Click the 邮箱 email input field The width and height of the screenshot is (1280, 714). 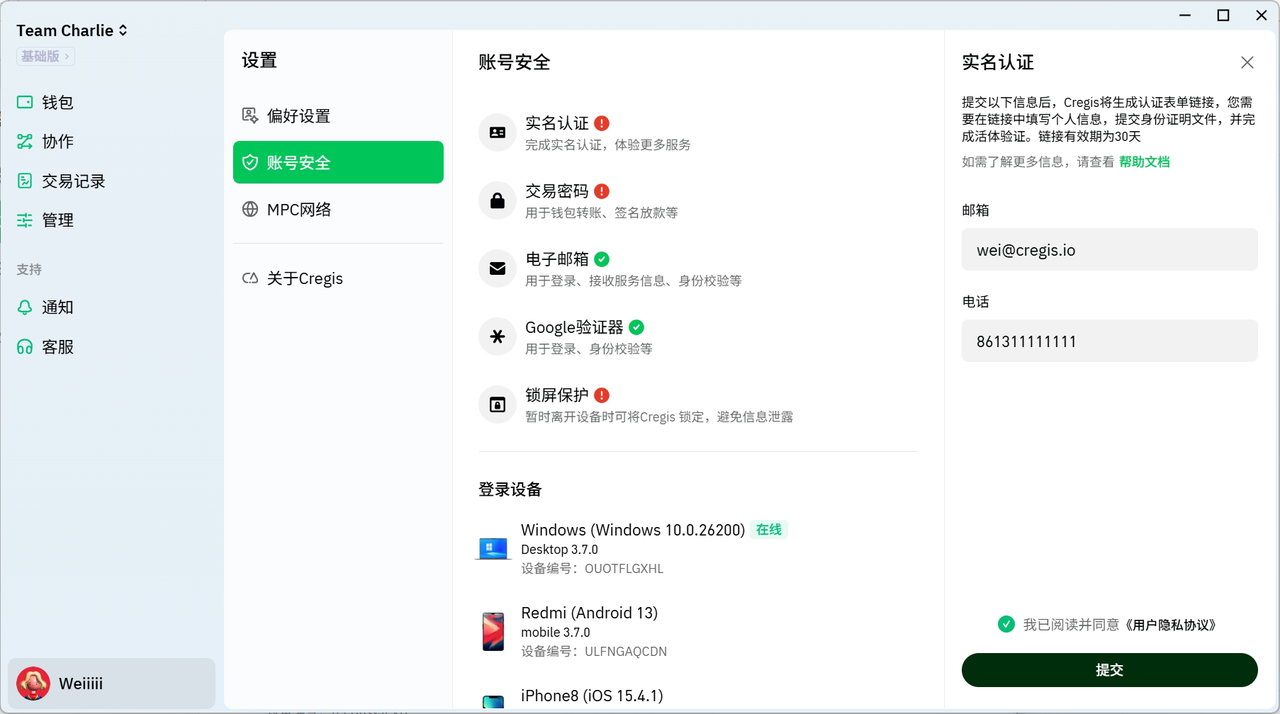tap(1109, 250)
